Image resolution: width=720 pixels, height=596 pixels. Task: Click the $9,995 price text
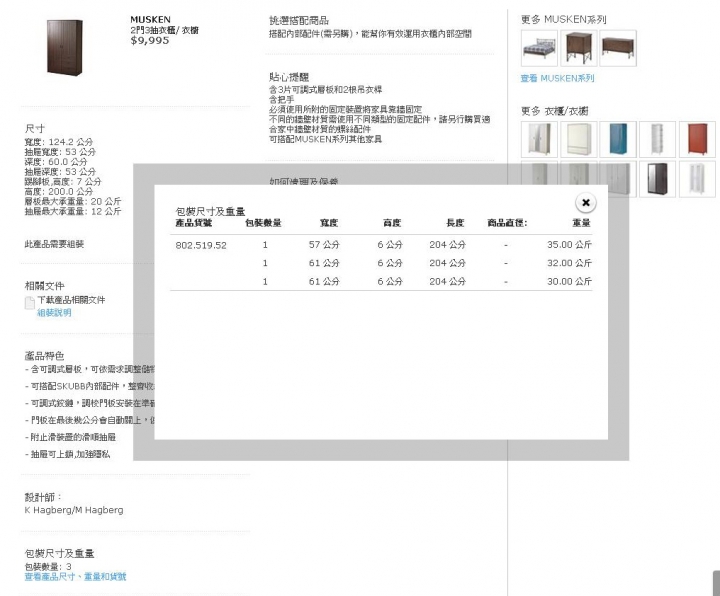150,40
